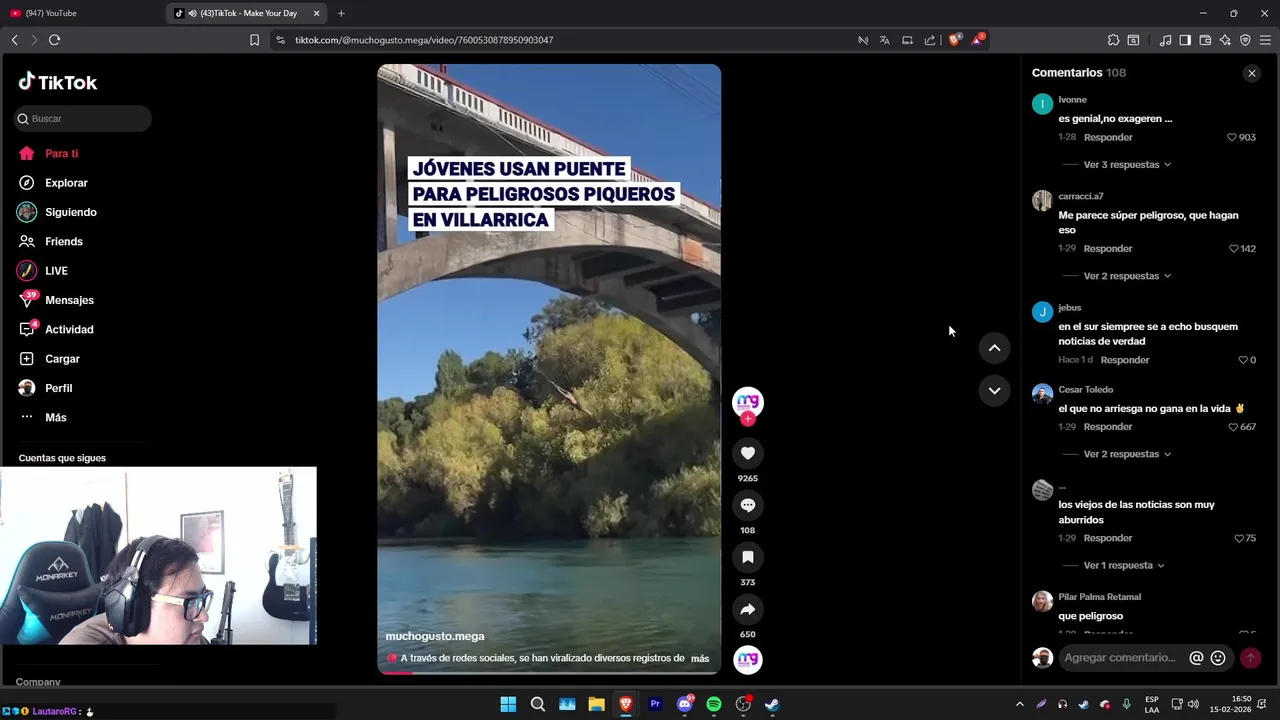Go to next video with down arrow
Viewport: 1280px width, 720px height.
point(994,391)
